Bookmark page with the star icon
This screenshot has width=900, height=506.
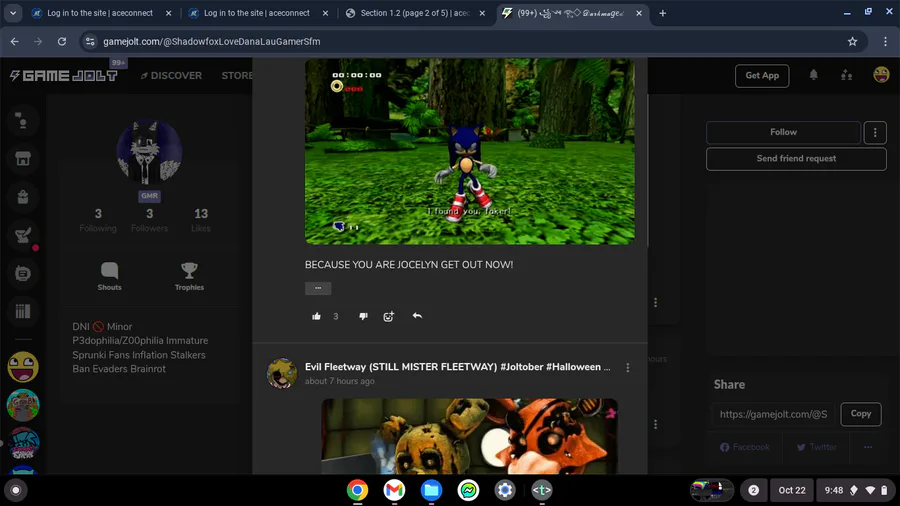(852, 41)
